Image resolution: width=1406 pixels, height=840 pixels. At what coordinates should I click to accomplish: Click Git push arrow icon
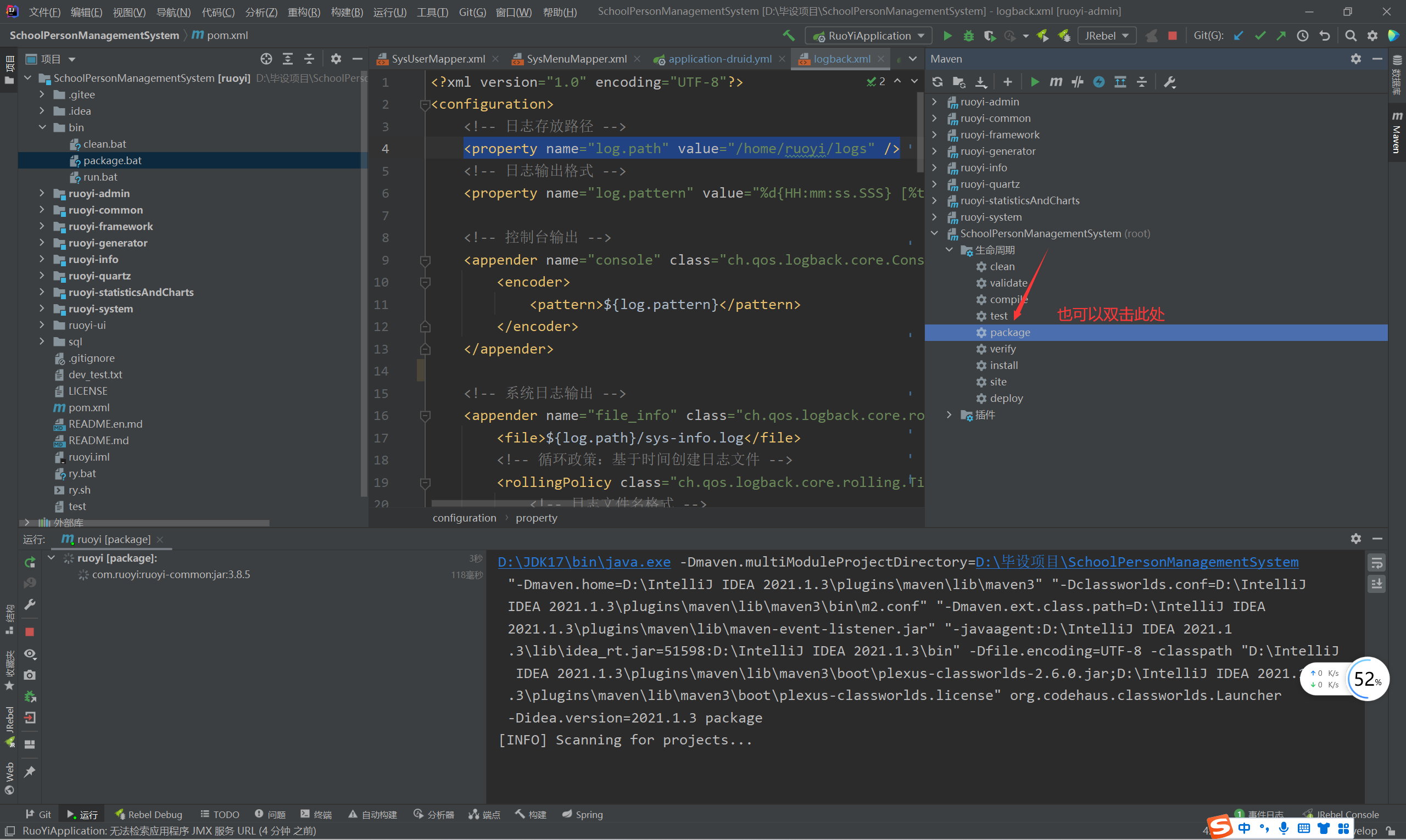click(1281, 36)
